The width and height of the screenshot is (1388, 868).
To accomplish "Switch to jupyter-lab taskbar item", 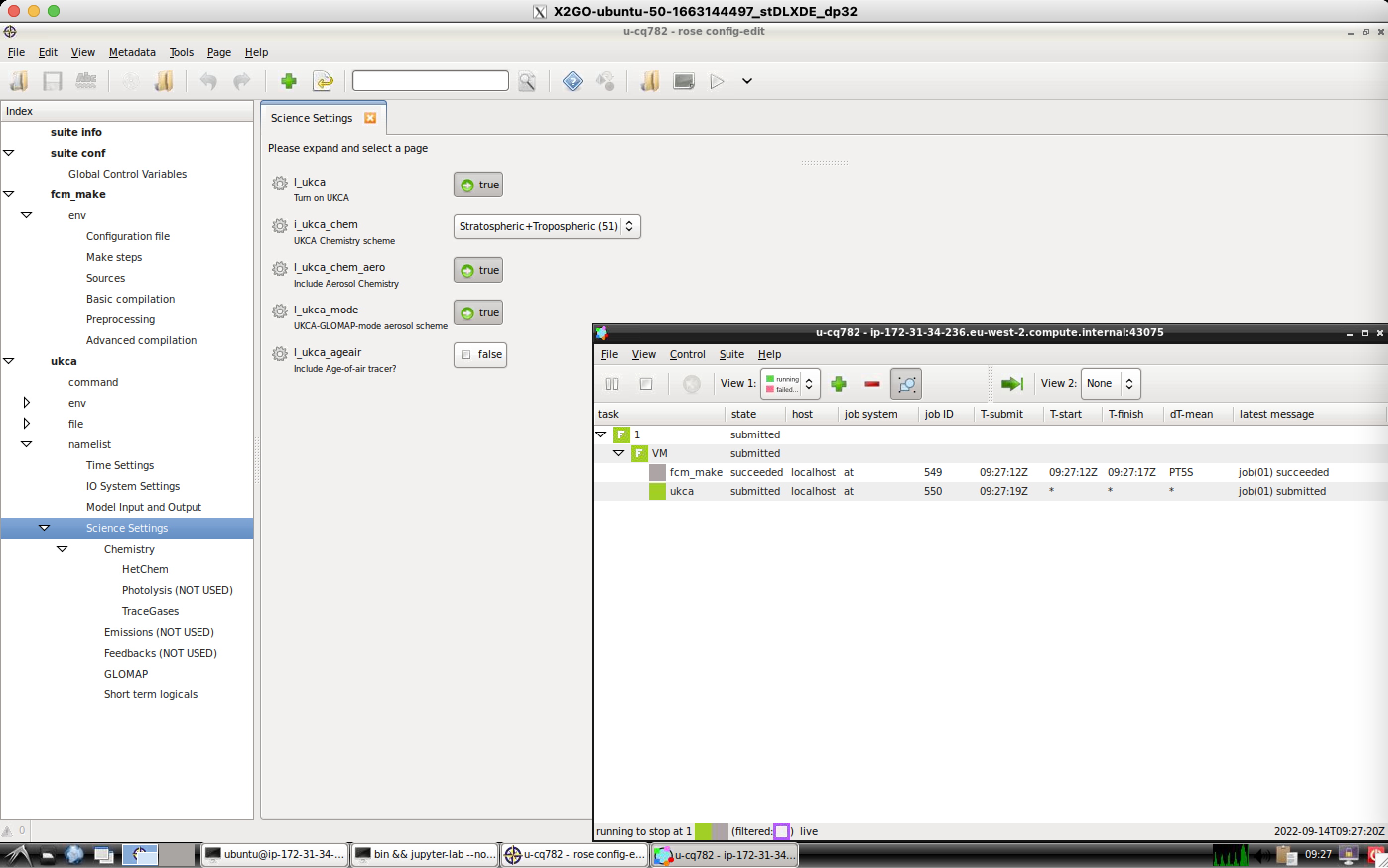I will 424,854.
